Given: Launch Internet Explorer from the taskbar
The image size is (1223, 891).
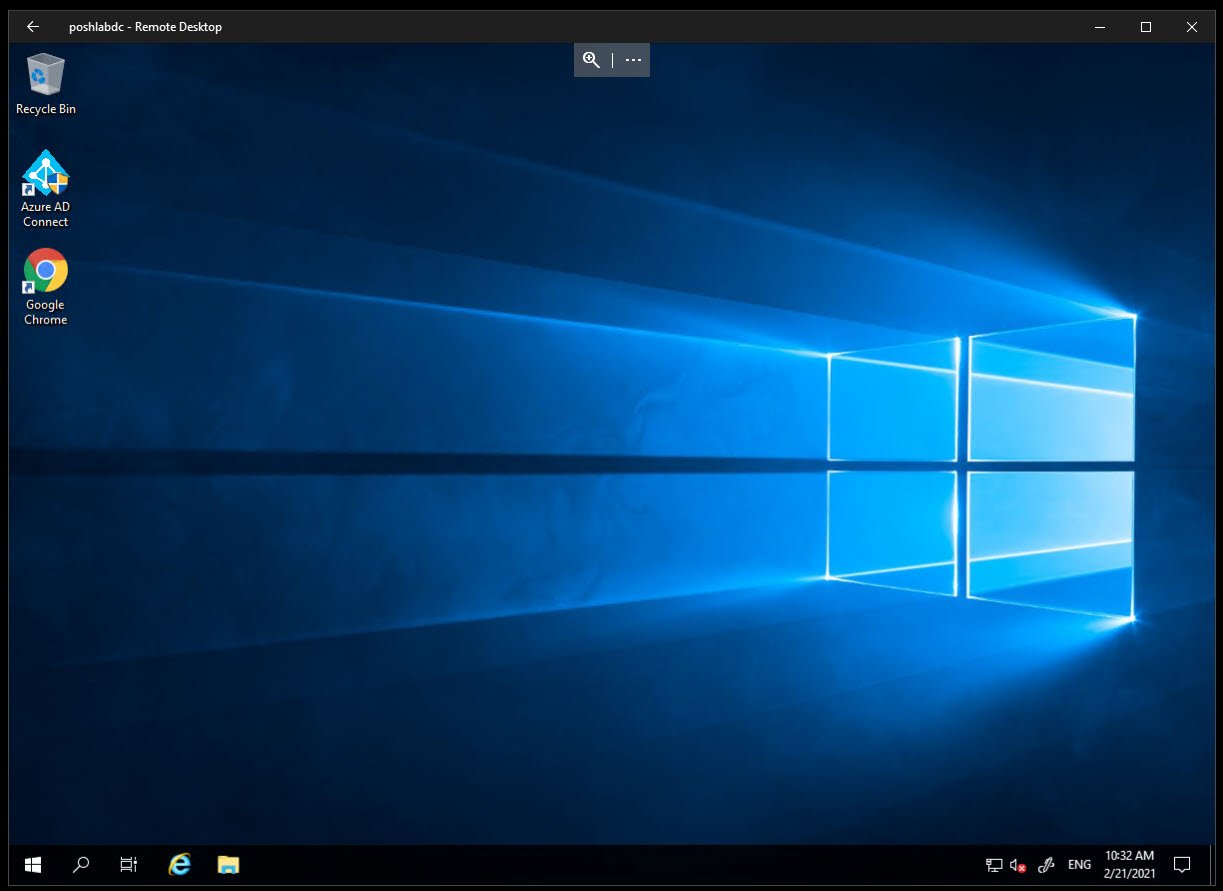Looking at the screenshot, I should [x=179, y=864].
